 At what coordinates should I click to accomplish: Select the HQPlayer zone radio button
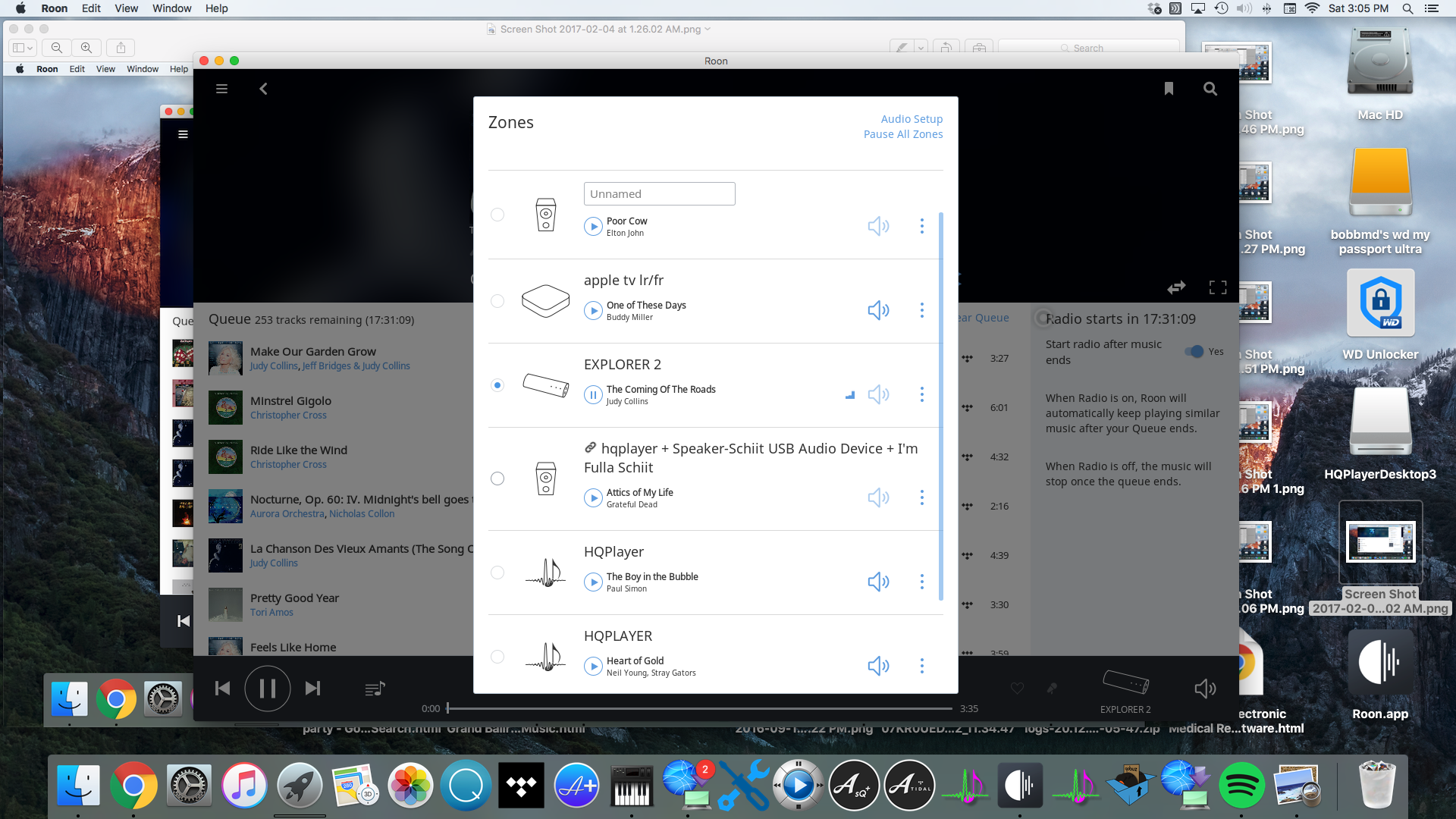coord(497,573)
